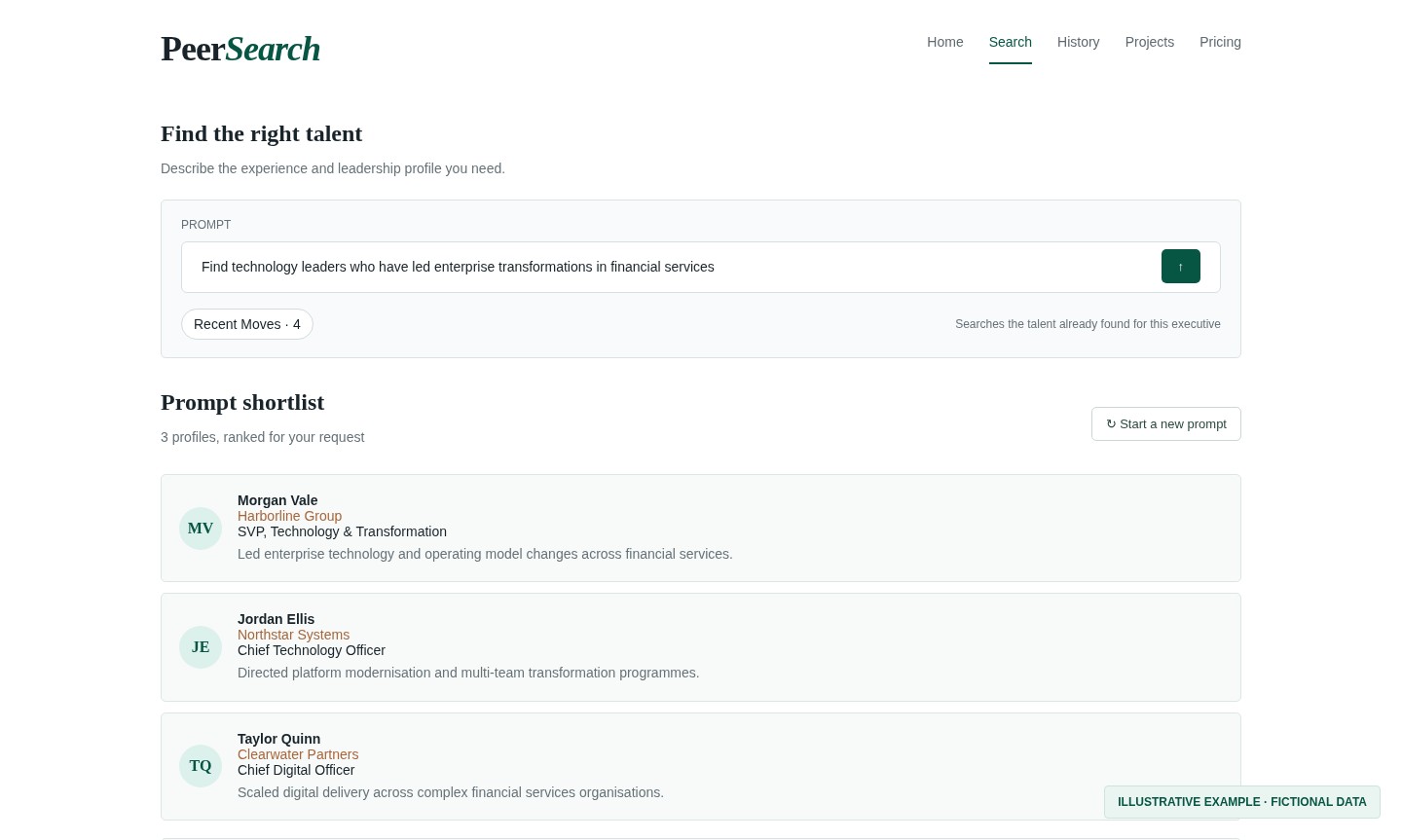The width and height of the screenshot is (1402, 840).
Task: Open the Clearwater Partners company link
Action: 298,754
